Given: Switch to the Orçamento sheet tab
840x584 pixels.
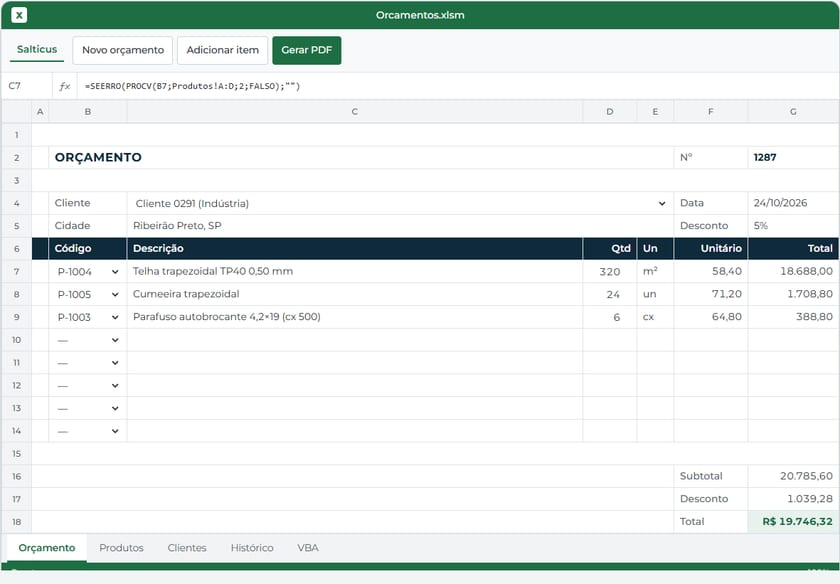Looking at the screenshot, I should (47, 548).
